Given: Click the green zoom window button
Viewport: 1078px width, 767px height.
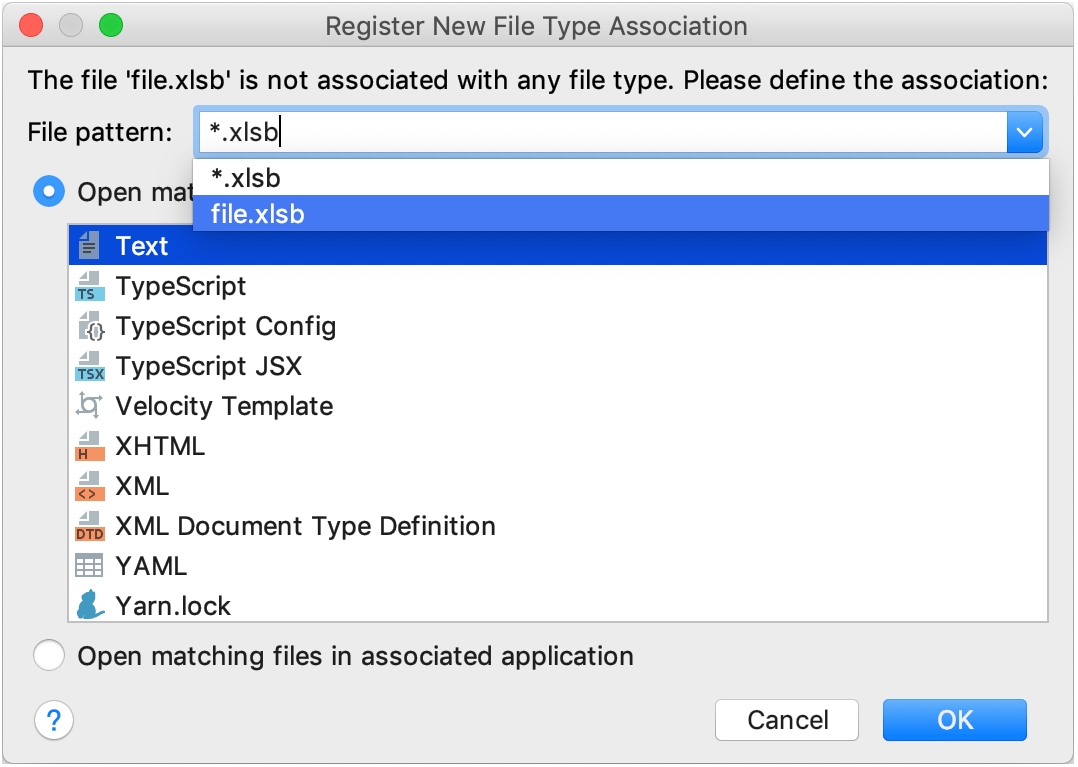Looking at the screenshot, I should coord(111,26).
